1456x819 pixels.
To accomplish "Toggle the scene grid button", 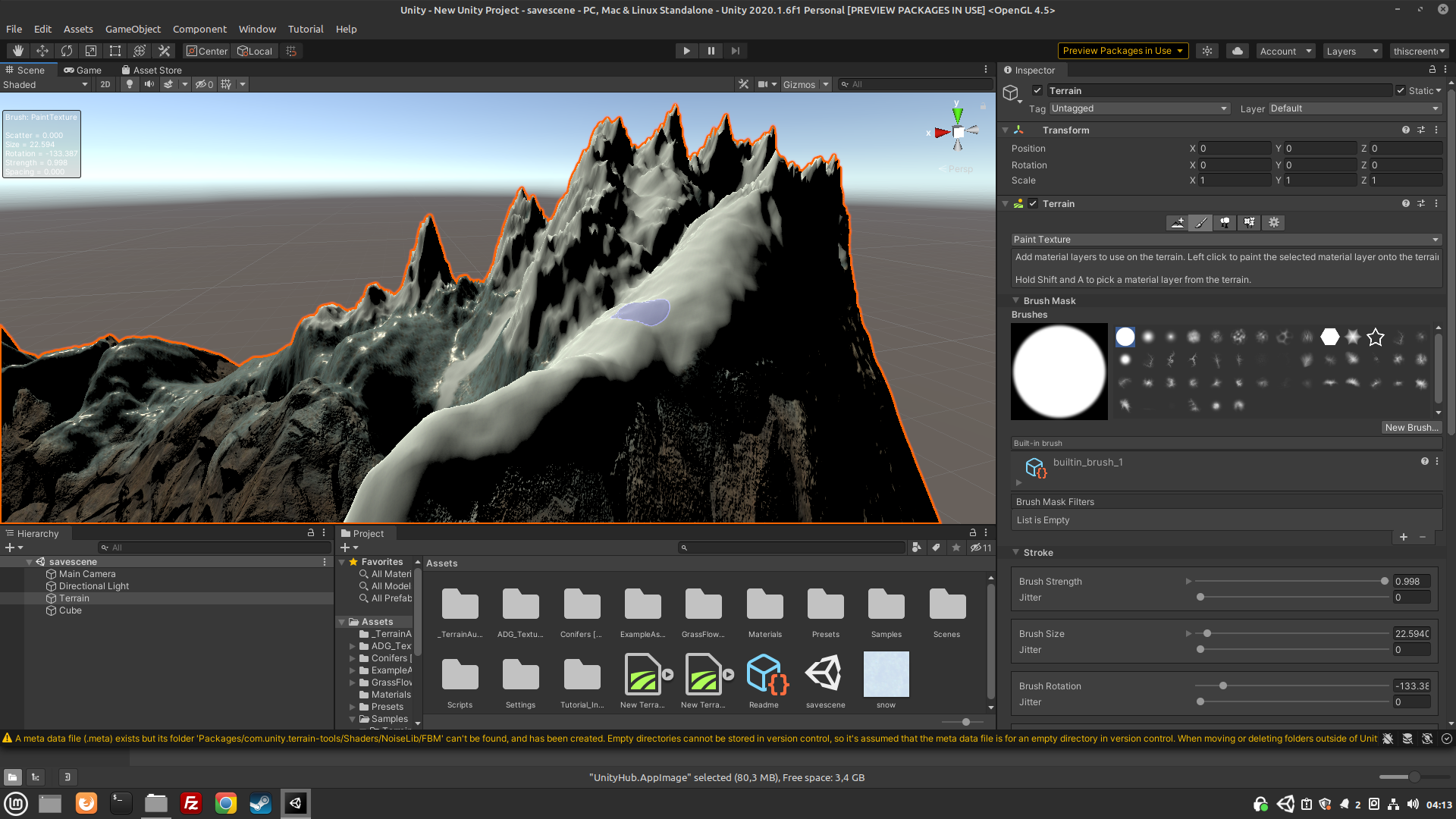I will [226, 84].
